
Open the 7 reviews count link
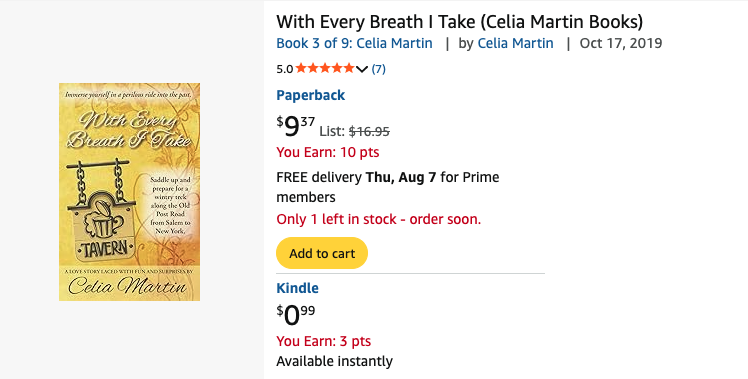coord(378,69)
